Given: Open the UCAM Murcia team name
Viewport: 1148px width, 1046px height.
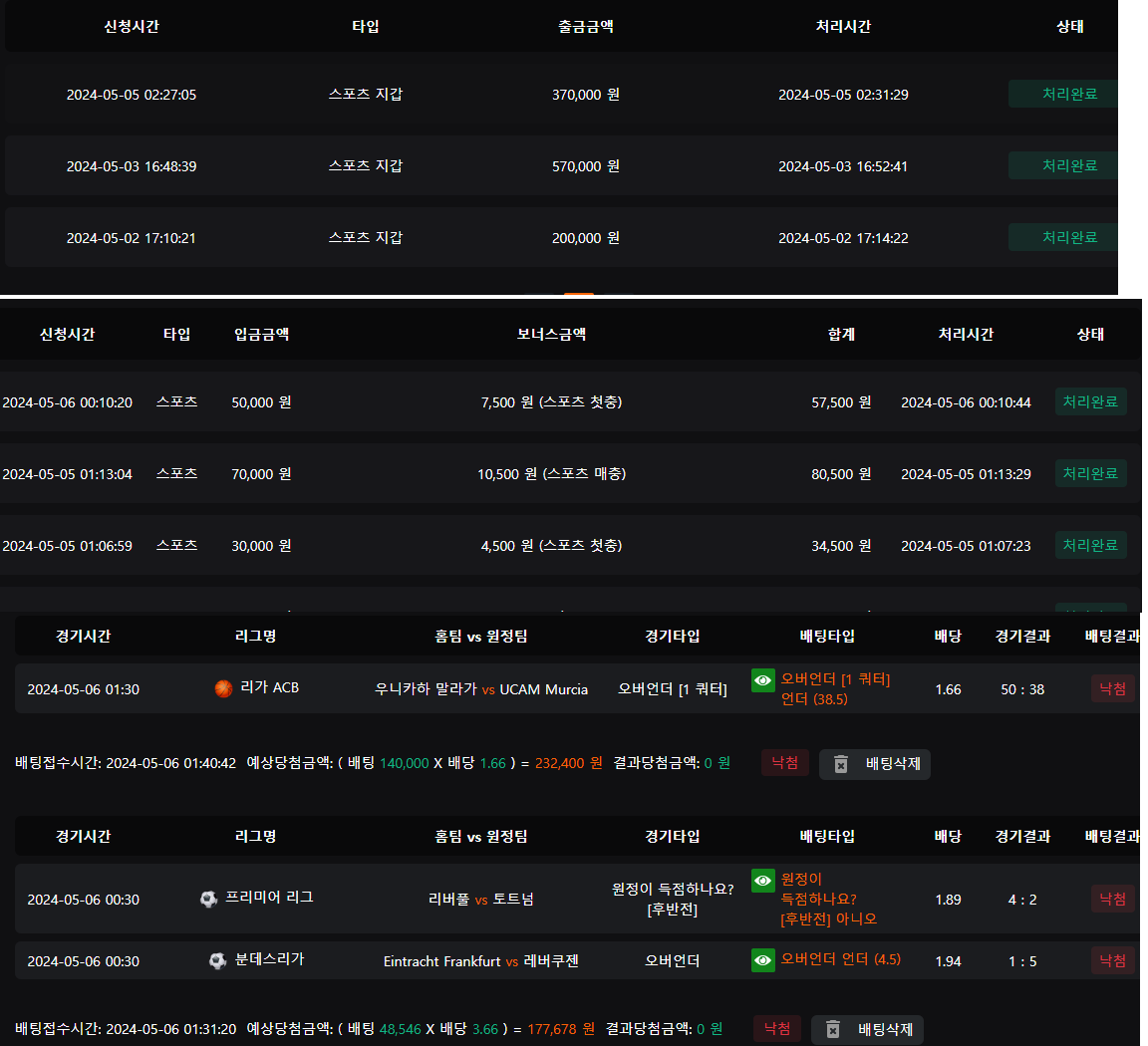Looking at the screenshot, I should click(543, 689).
